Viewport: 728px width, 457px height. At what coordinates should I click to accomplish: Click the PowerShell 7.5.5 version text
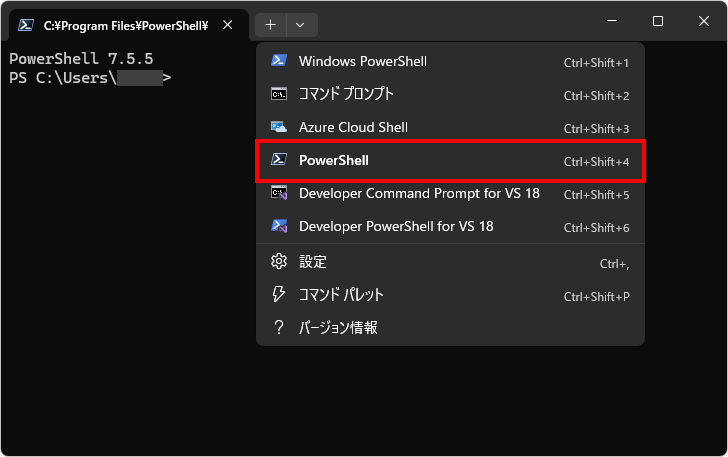(81, 59)
